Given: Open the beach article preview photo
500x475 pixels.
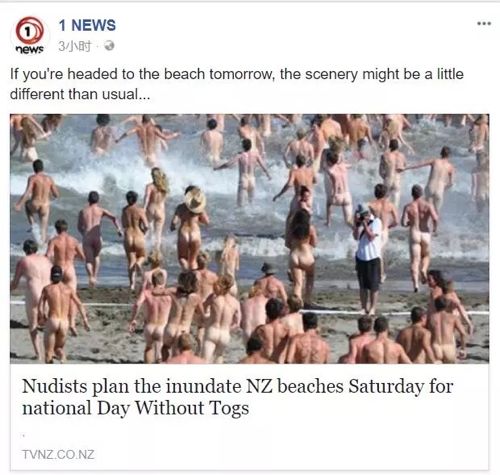Looking at the screenshot, I should coord(250,238).
